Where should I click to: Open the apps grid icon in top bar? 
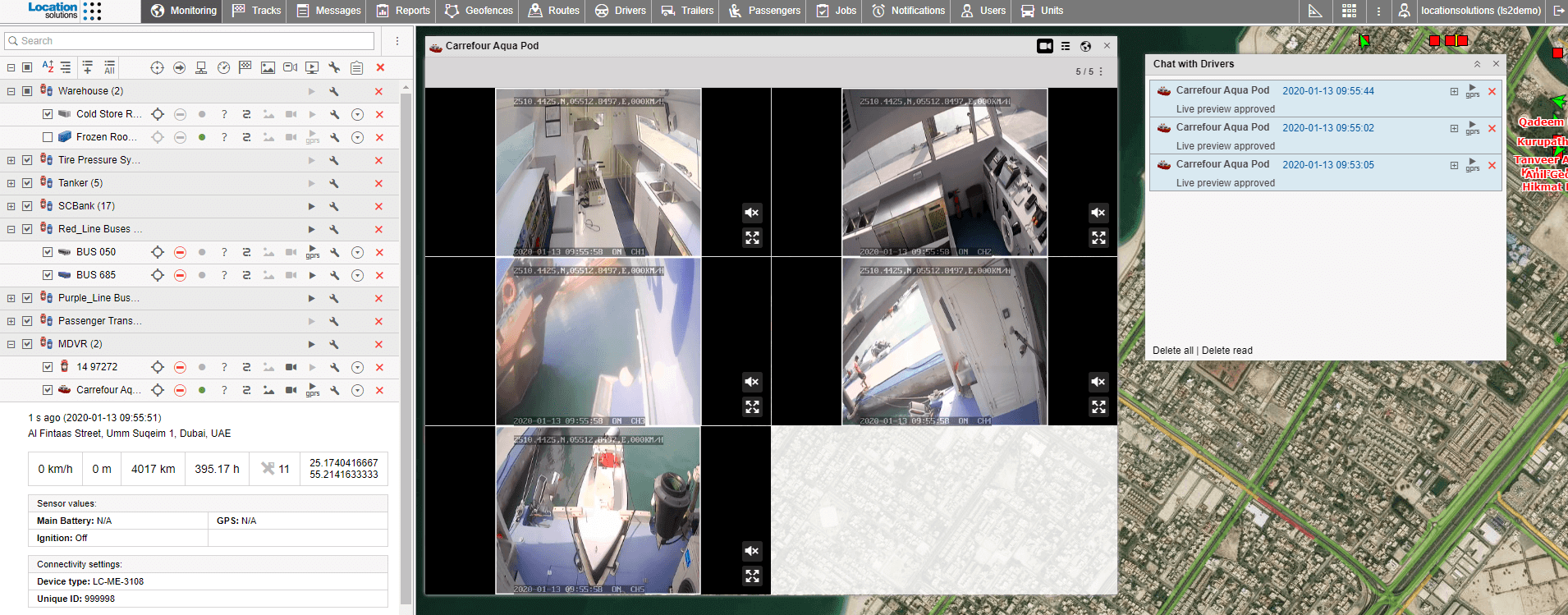pyautogui.click(x=1349, y=11)
